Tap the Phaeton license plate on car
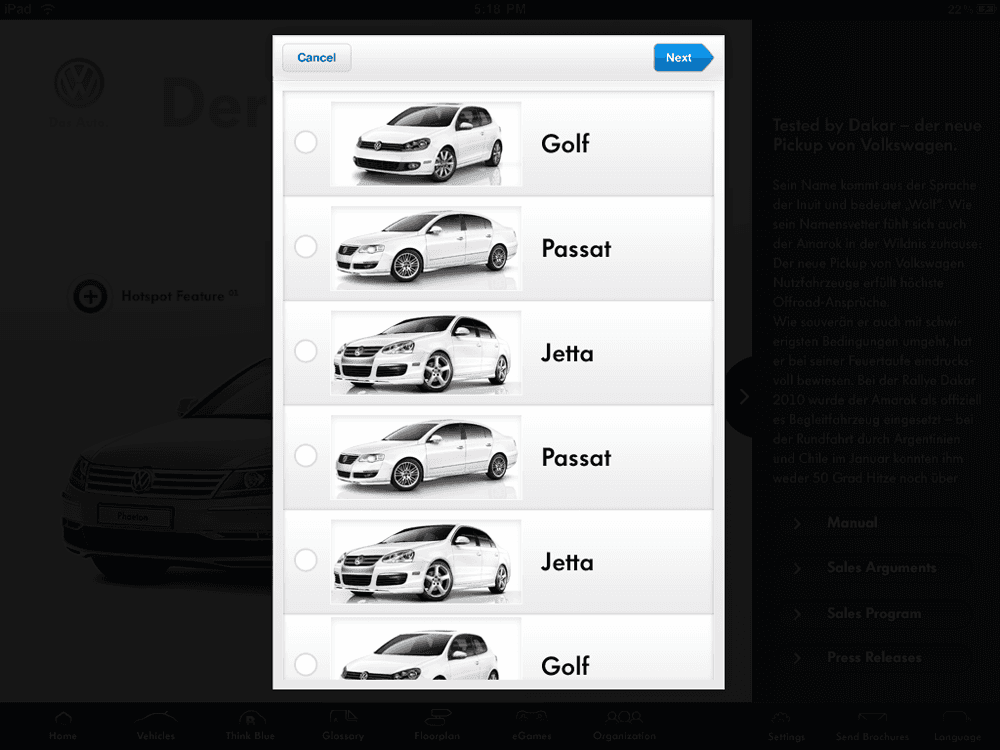This screenshot has height=750, width=1000. (133, 517)
